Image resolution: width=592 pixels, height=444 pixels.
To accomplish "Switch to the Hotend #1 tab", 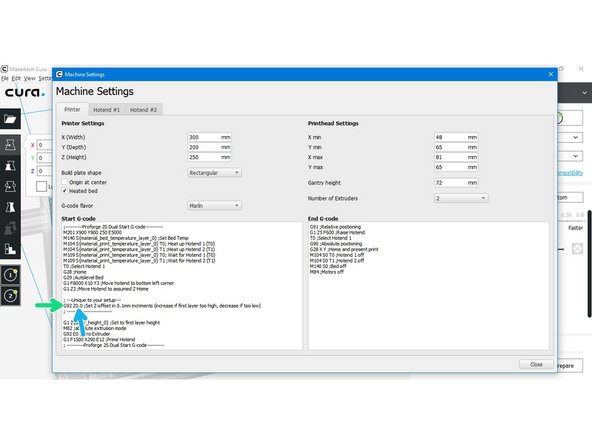I will [106, 110].
